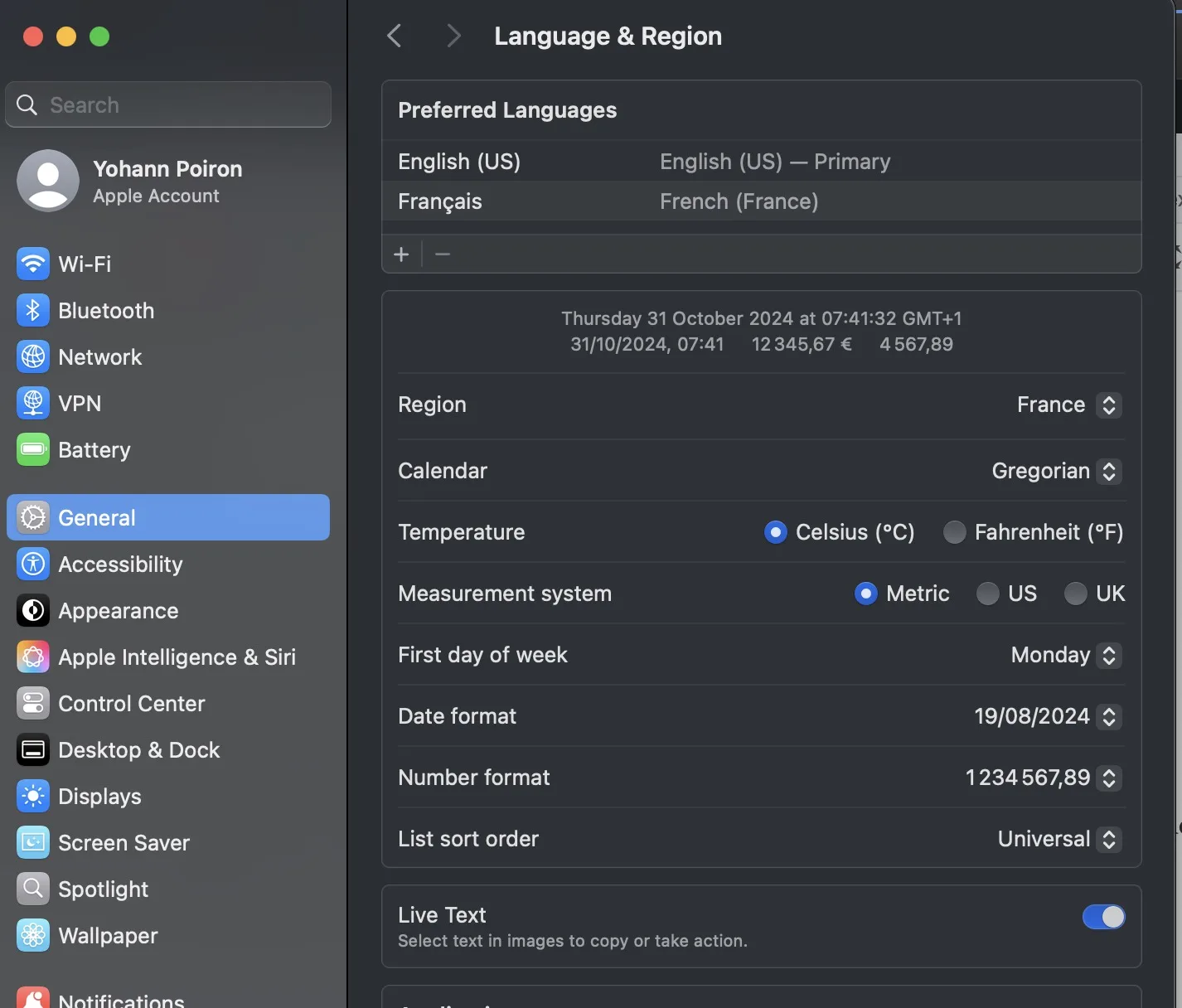1182x1008 pixels.
Task: Open Battery settings icon
Action: click(x=33, y=450)
